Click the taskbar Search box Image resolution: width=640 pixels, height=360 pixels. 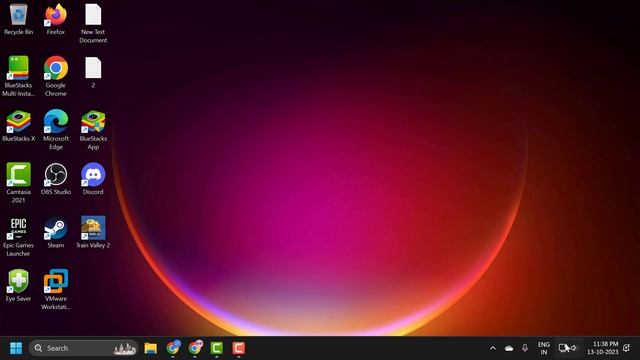pos(84,348)
